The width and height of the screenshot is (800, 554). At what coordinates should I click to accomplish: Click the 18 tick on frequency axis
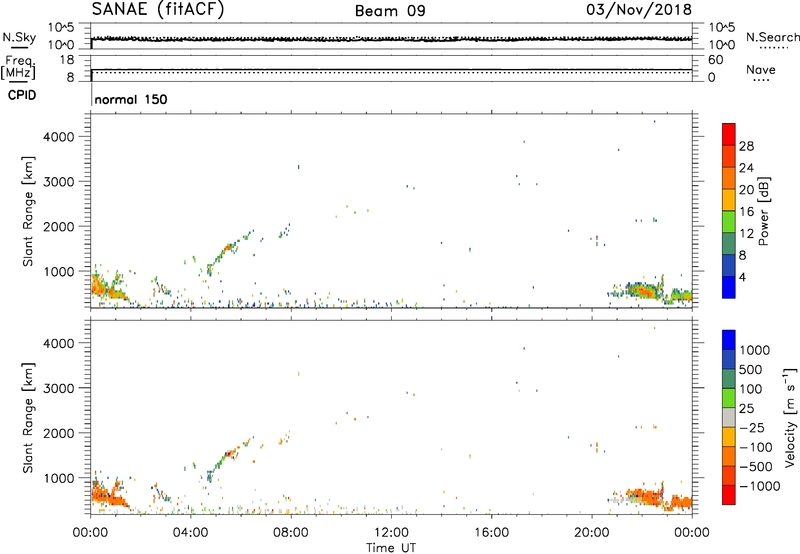[x=67, y=60]
